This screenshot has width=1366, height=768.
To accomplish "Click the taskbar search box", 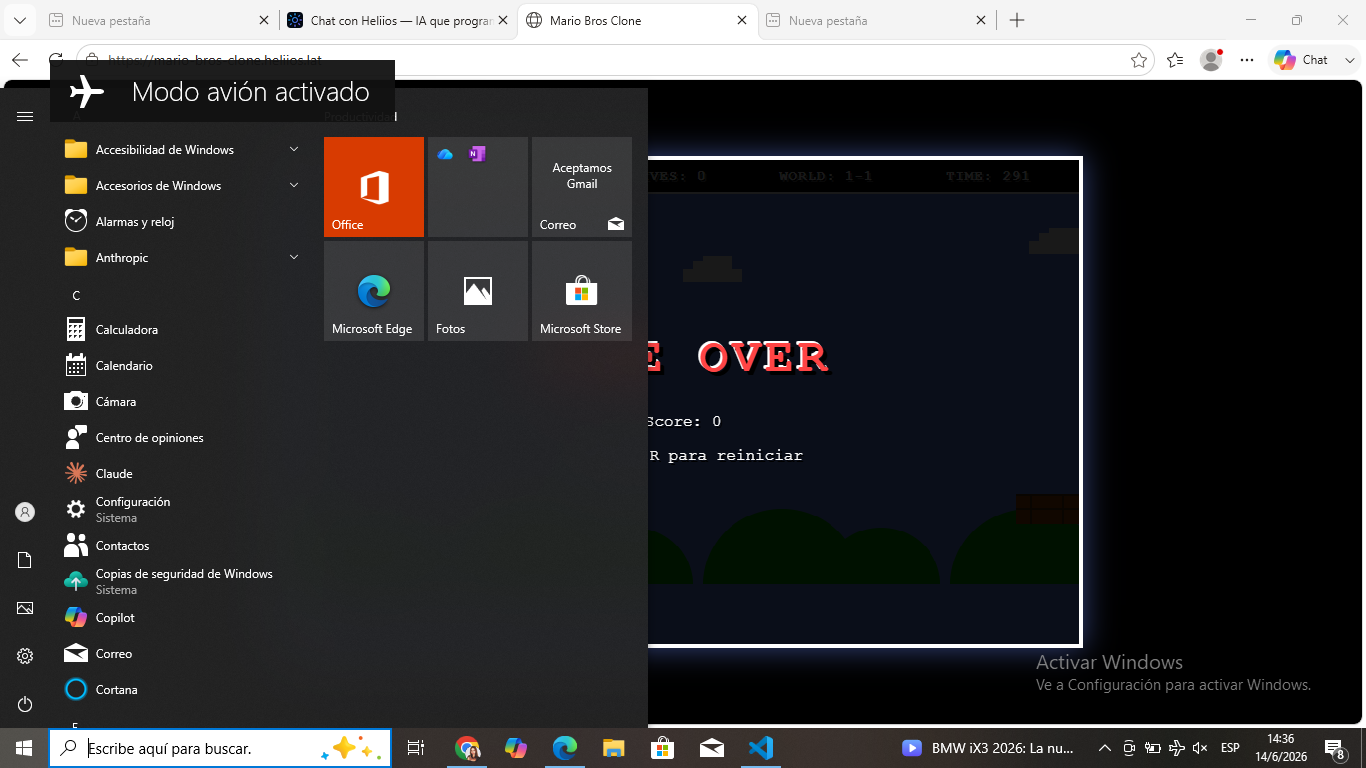I will pos(220,748).
